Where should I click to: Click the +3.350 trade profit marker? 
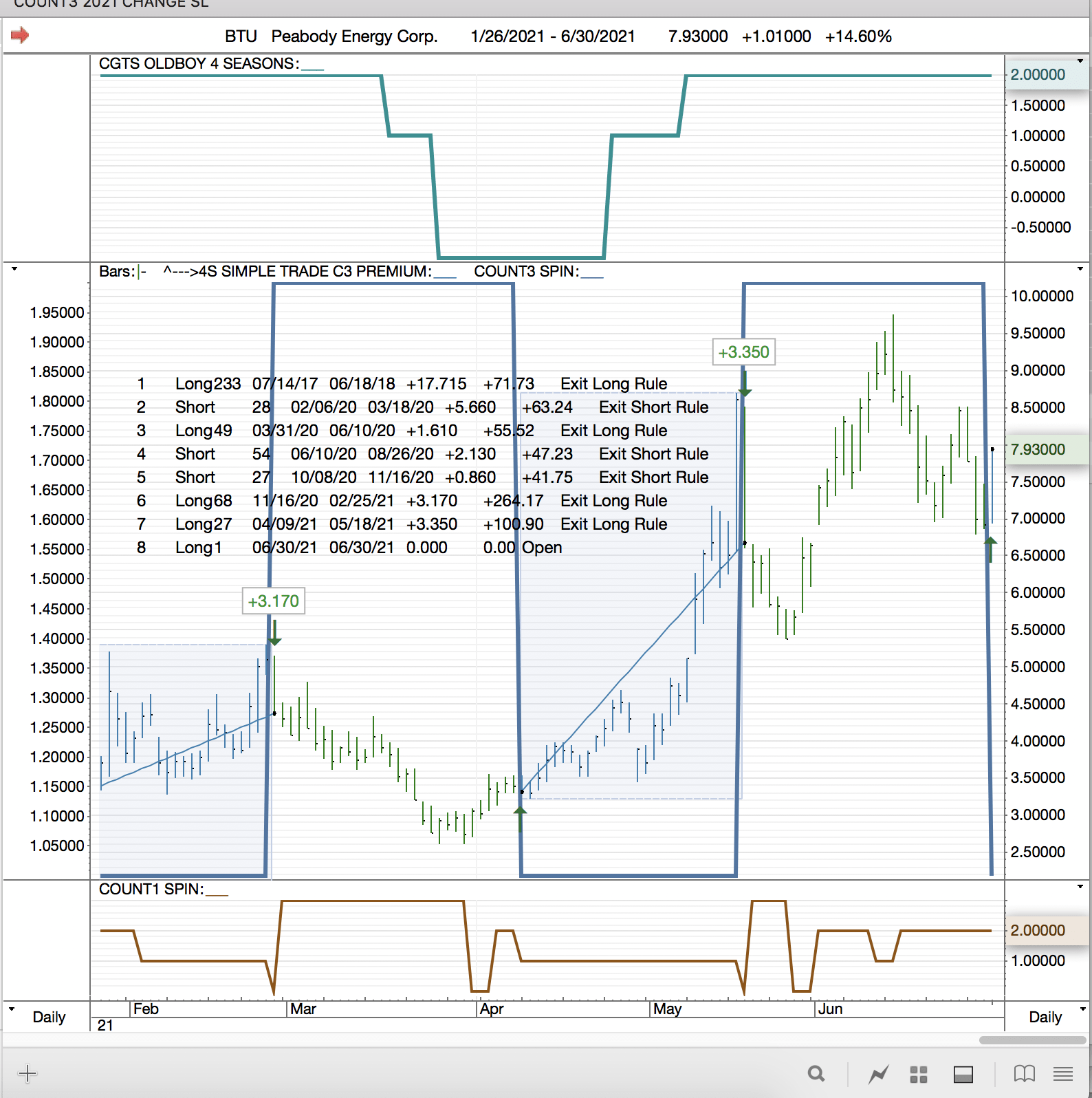click(743, 352)
